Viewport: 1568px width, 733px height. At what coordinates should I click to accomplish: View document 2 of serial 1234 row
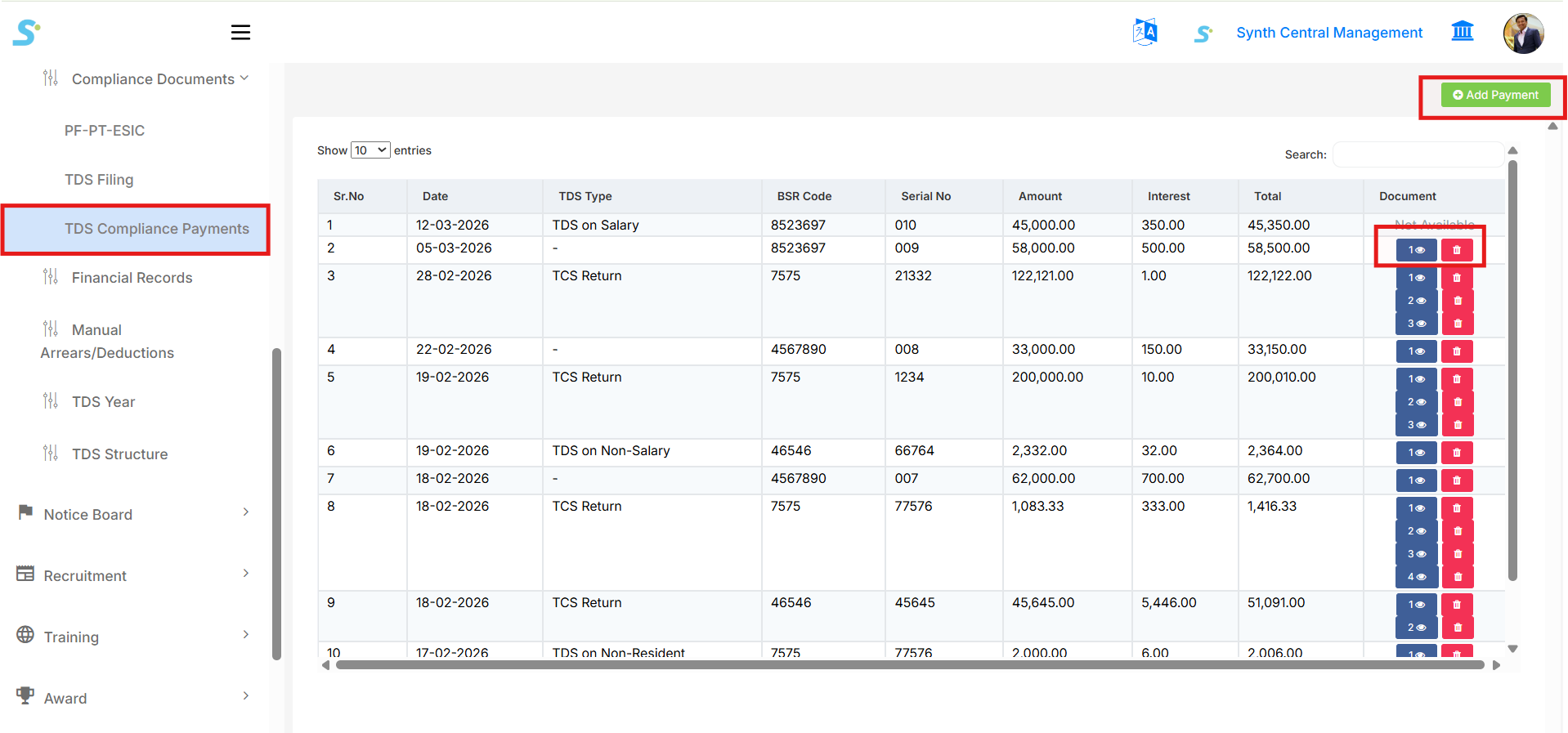coord(1416,402)
